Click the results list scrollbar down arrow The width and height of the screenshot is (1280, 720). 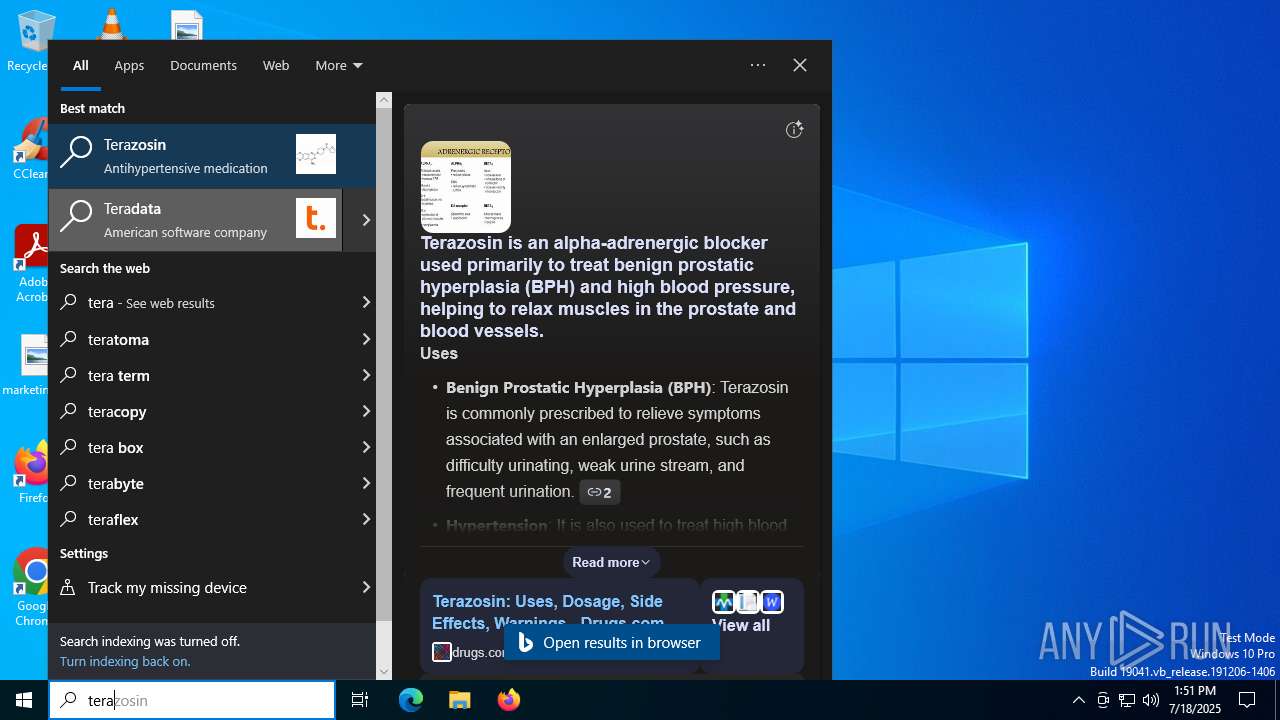coord(384,672)
